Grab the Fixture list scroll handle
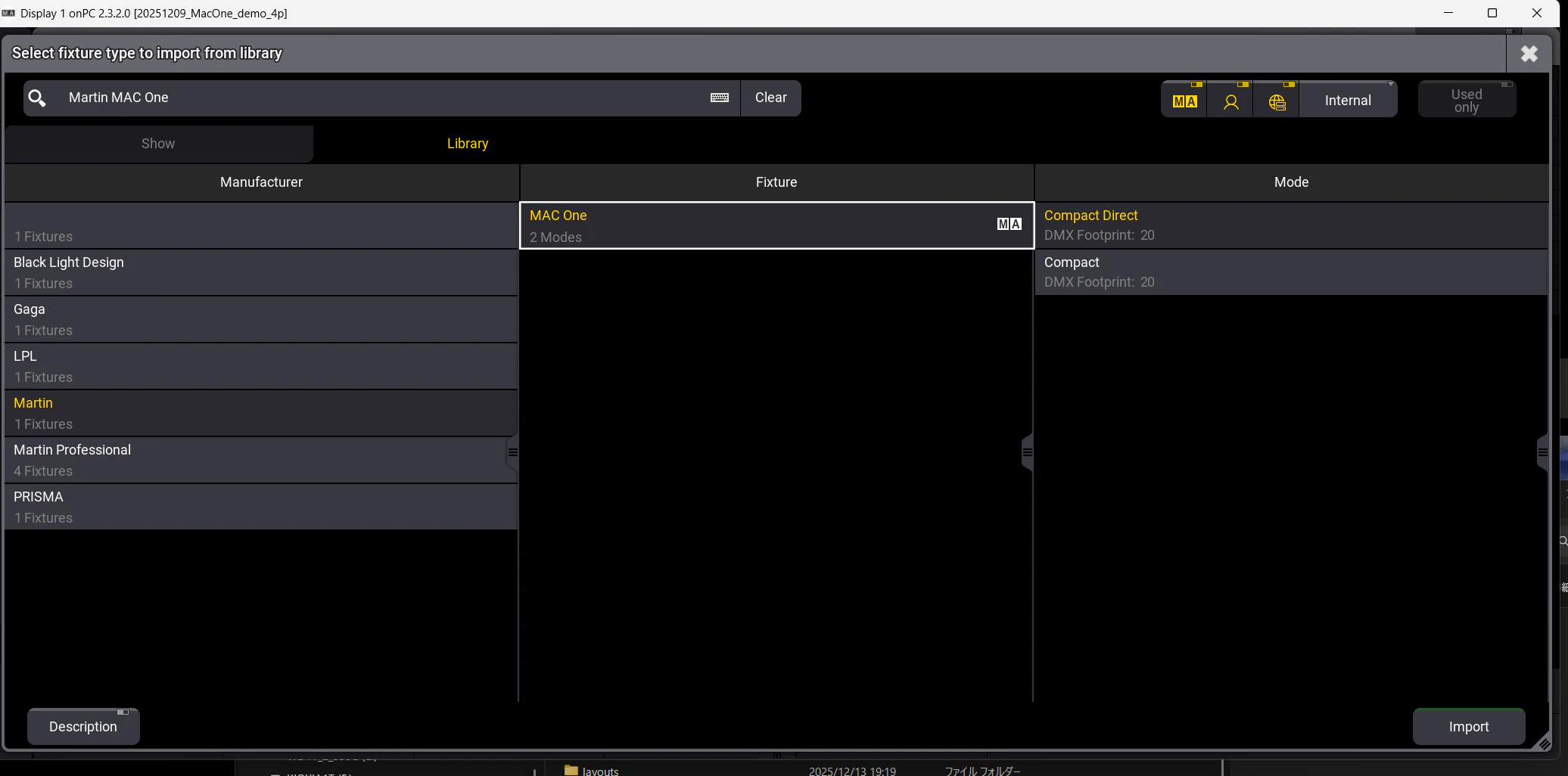This screenshot has height=776, width=1568. click(1027, 452)
